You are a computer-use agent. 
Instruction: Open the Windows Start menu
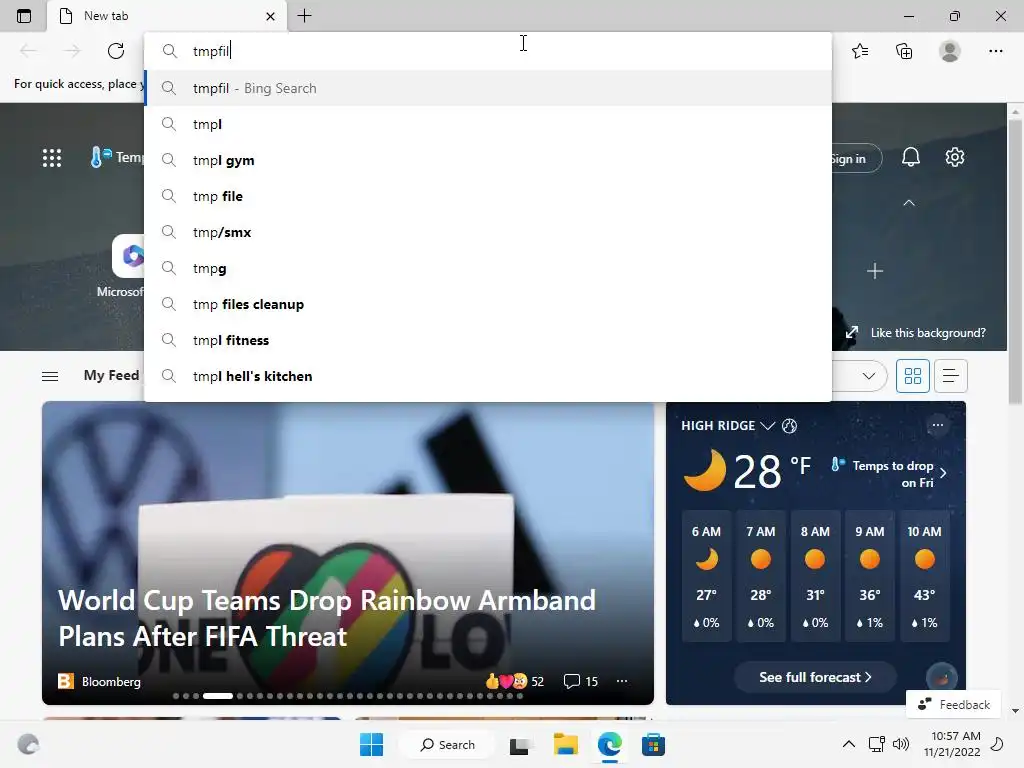point(372,744)
